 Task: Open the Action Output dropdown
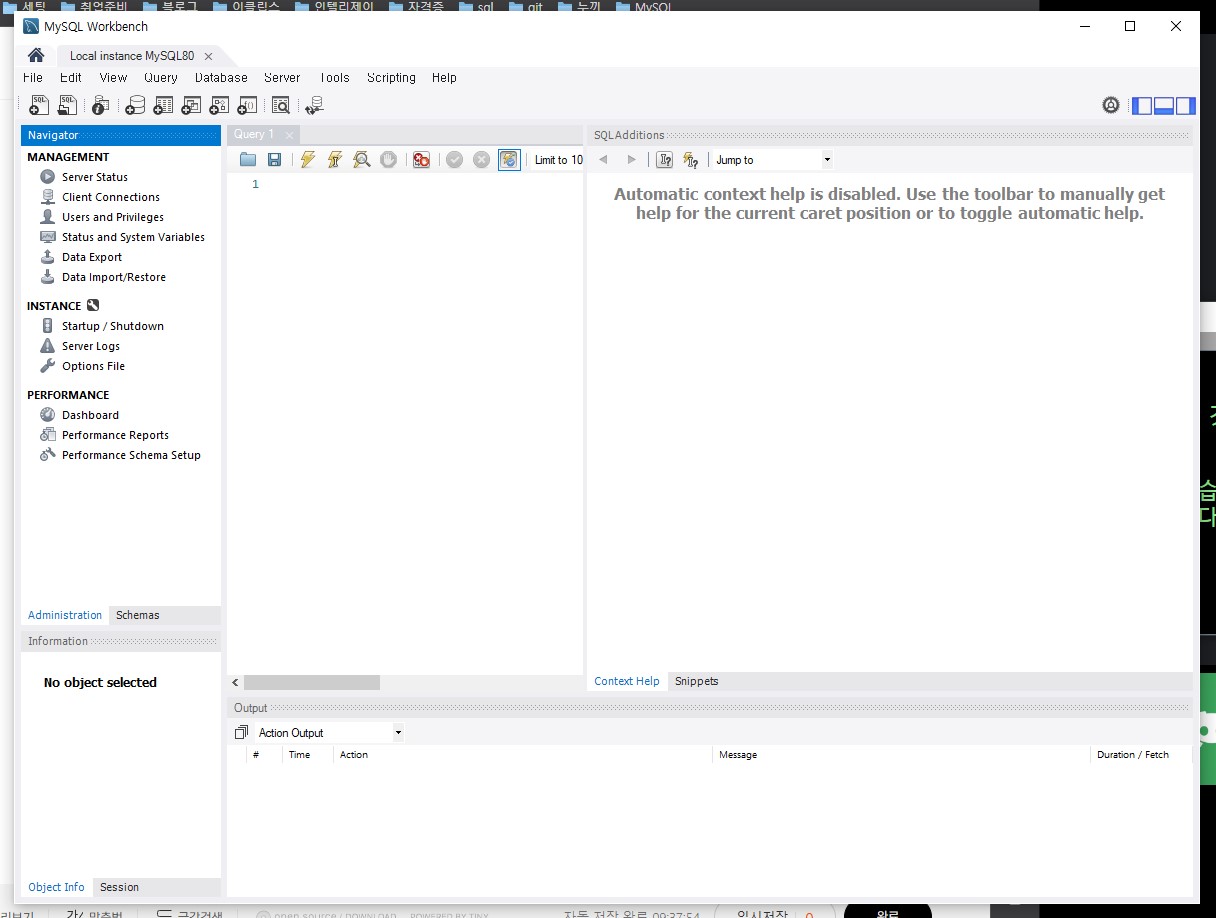[330, 733]
